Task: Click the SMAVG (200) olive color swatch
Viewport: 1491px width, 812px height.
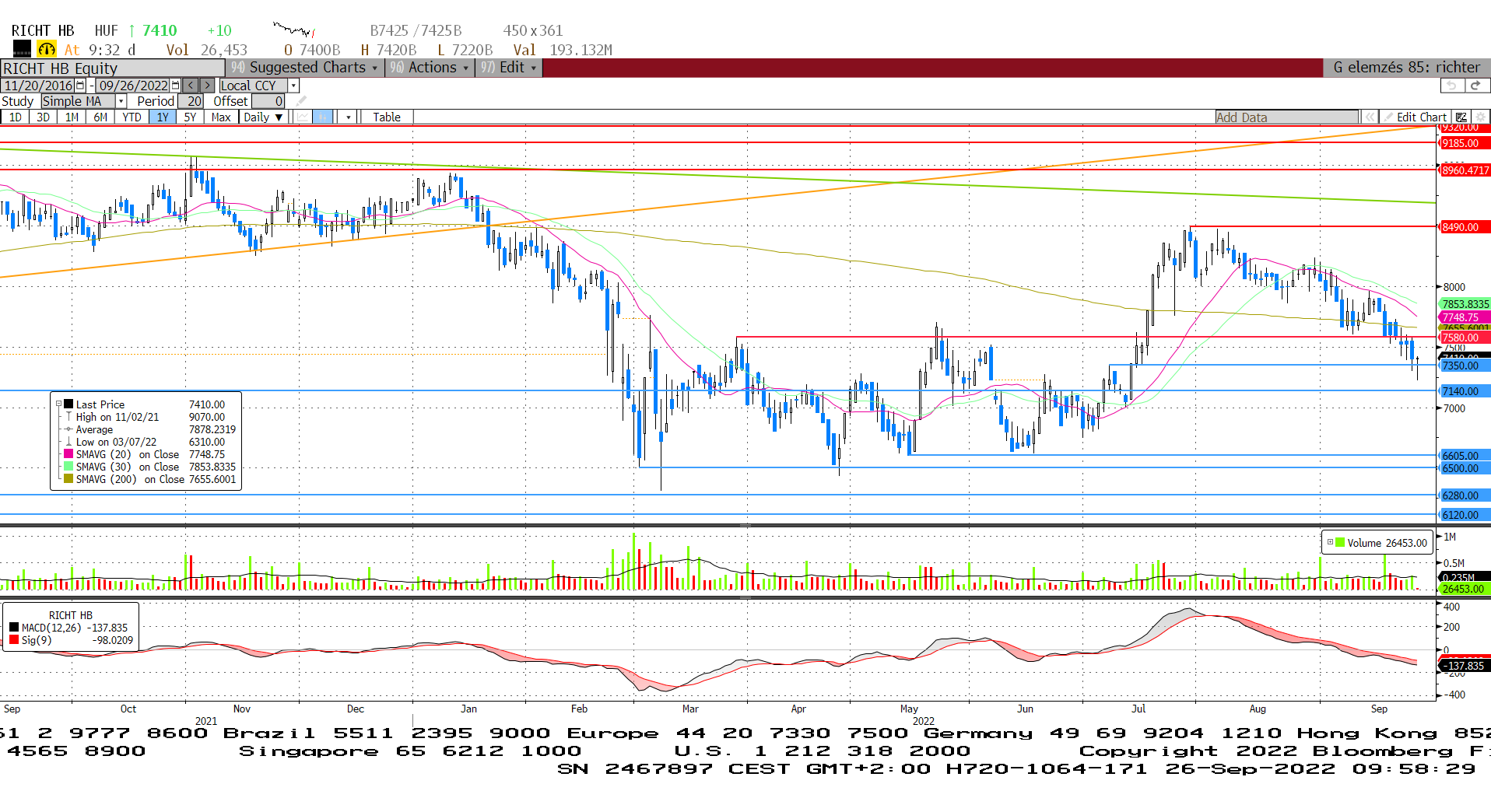Action: (68, 479)
